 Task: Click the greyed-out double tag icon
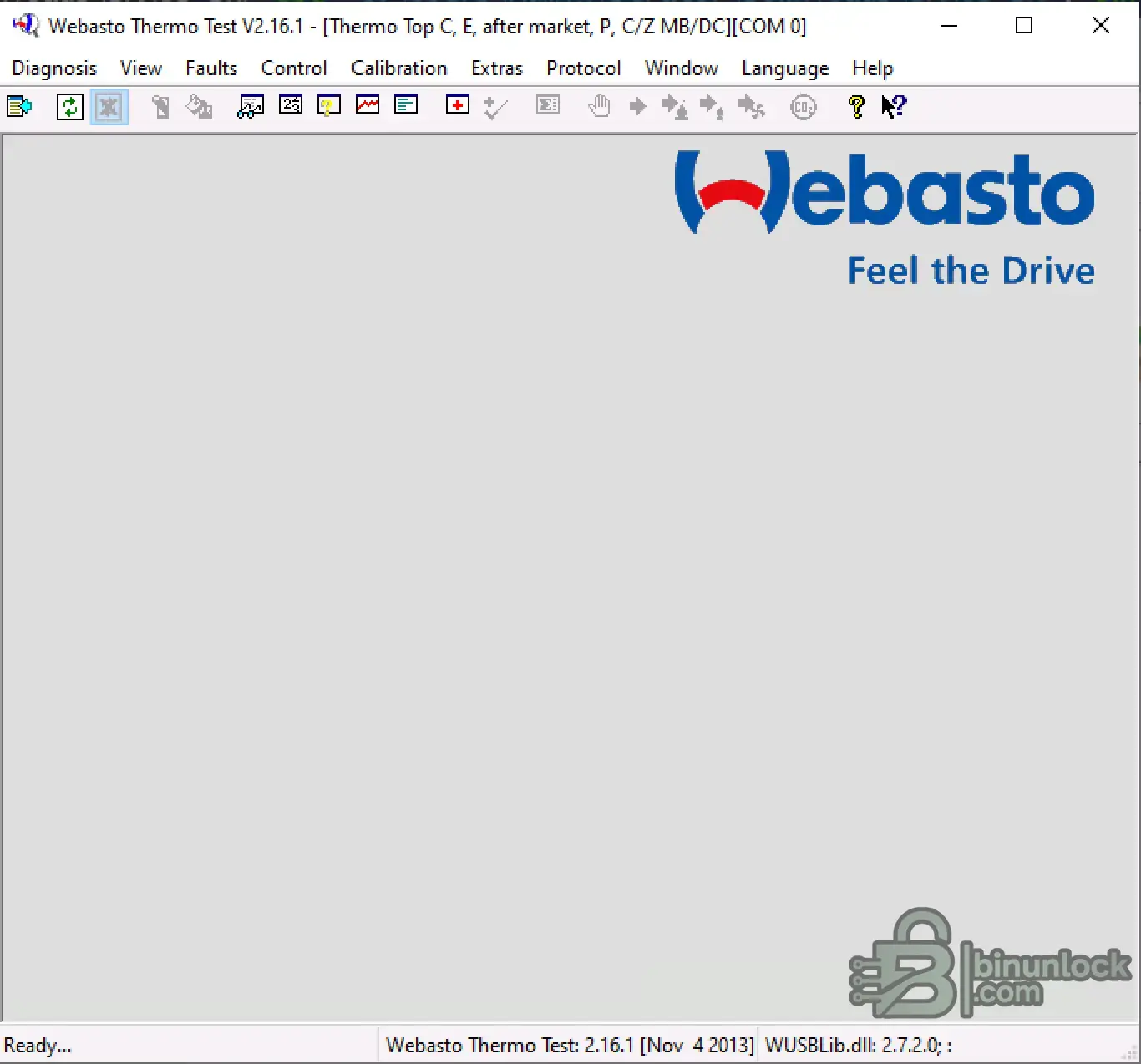pyautogui.click(x=199, y=107)
